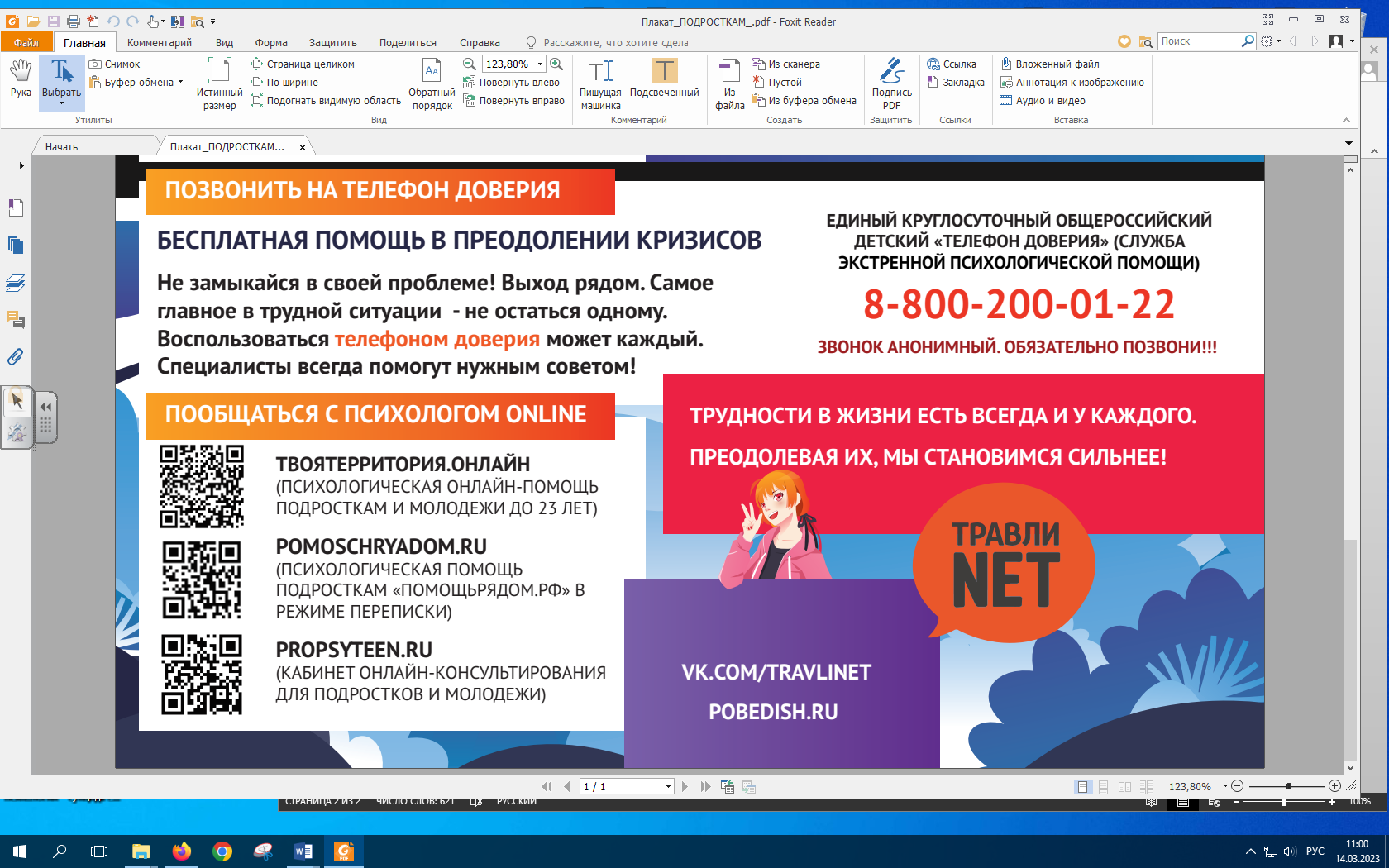
Task: Open the page number 1 / 1 dropdown
Action: click(668, 787)
